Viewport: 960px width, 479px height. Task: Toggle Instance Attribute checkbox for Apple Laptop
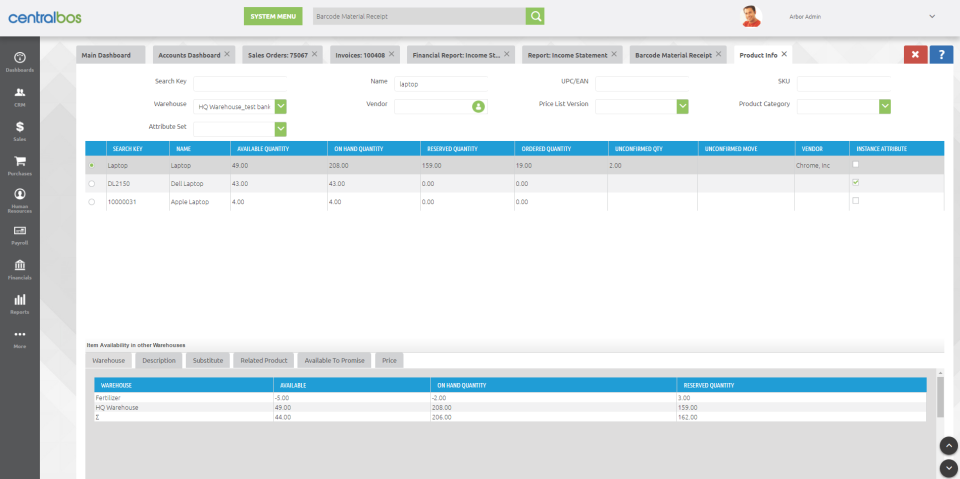pos(856,200)
